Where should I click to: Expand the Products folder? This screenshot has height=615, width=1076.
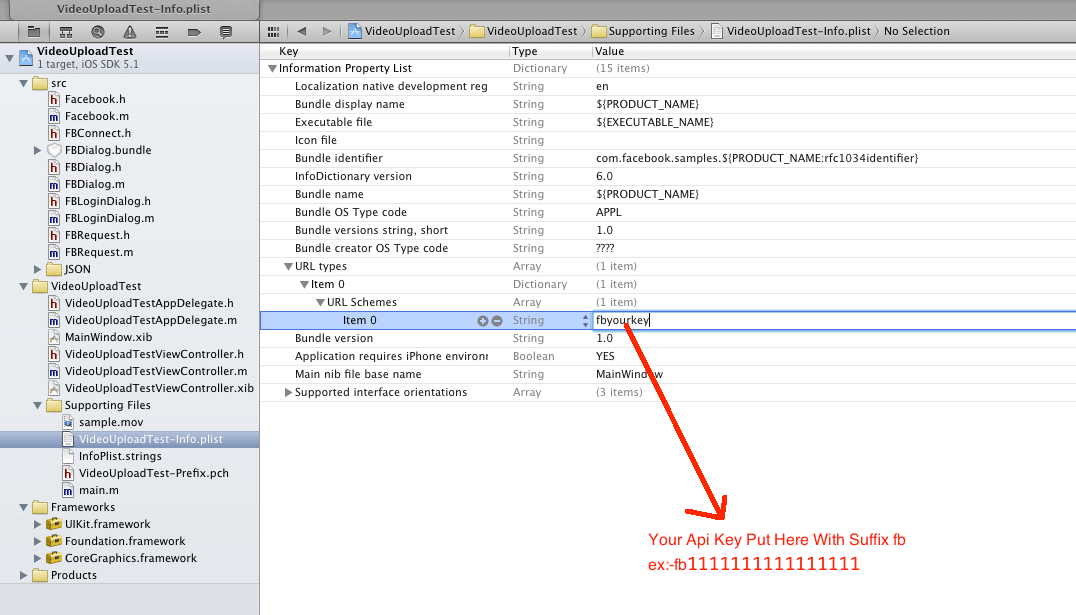click(x=23, y=575)
